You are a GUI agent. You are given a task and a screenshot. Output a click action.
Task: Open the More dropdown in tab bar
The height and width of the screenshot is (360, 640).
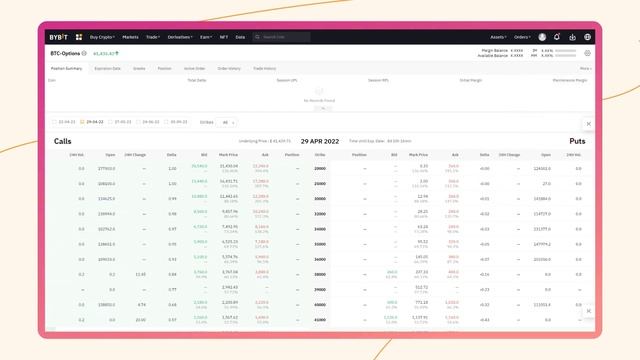tap(585, 69)
